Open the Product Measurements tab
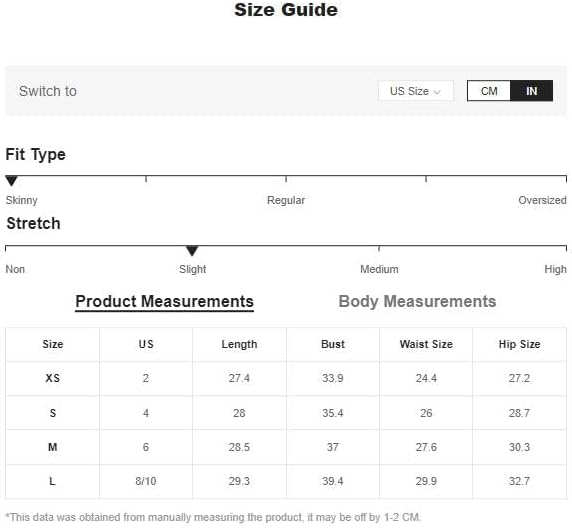 tap(165, 302)
